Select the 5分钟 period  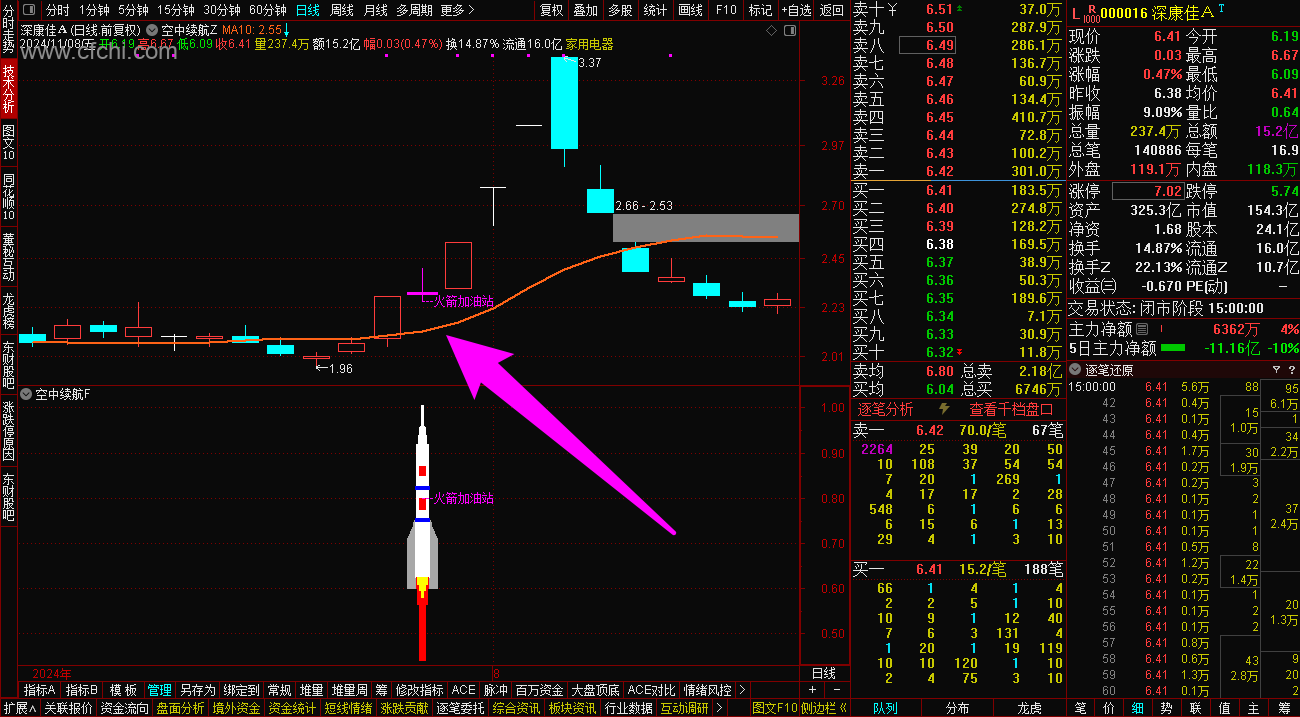[x=133, y=10]
